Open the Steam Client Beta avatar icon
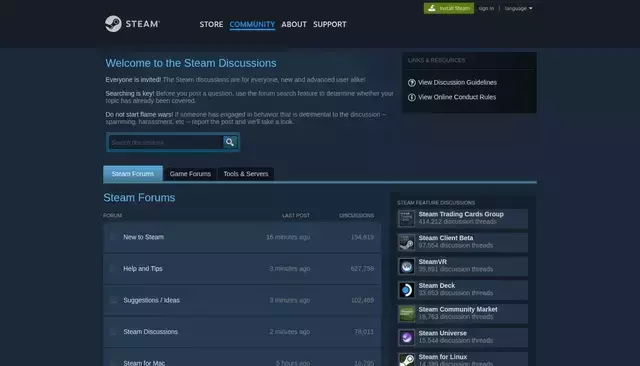The height and width of the screenshot is (366, 640). tap(406, 242)
